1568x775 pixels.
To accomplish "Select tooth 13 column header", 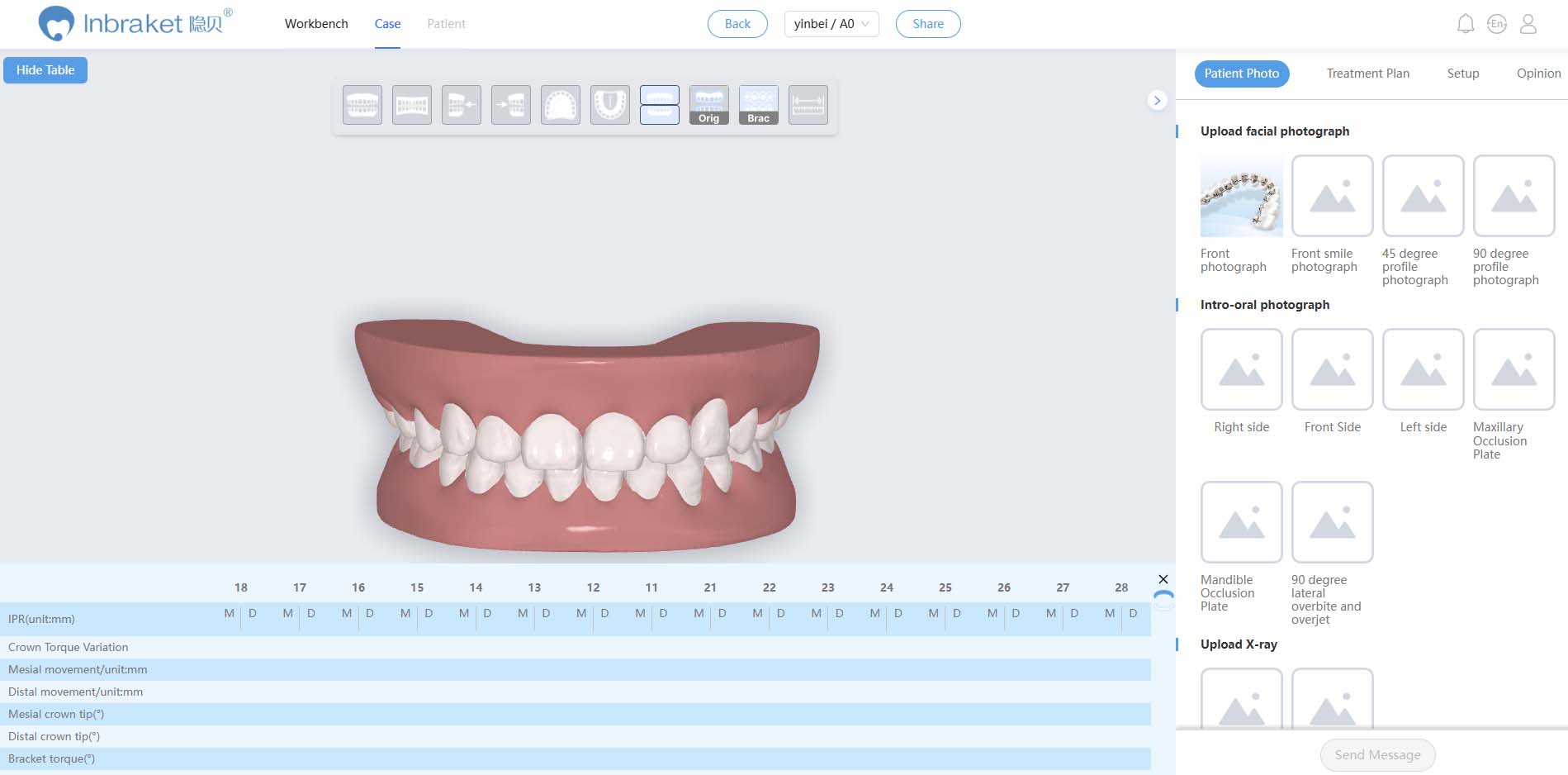I will [x=534, y=587].
